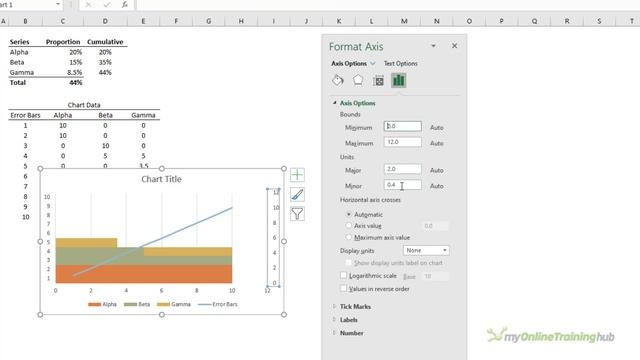Click the Minor units input field

(402, 185)
